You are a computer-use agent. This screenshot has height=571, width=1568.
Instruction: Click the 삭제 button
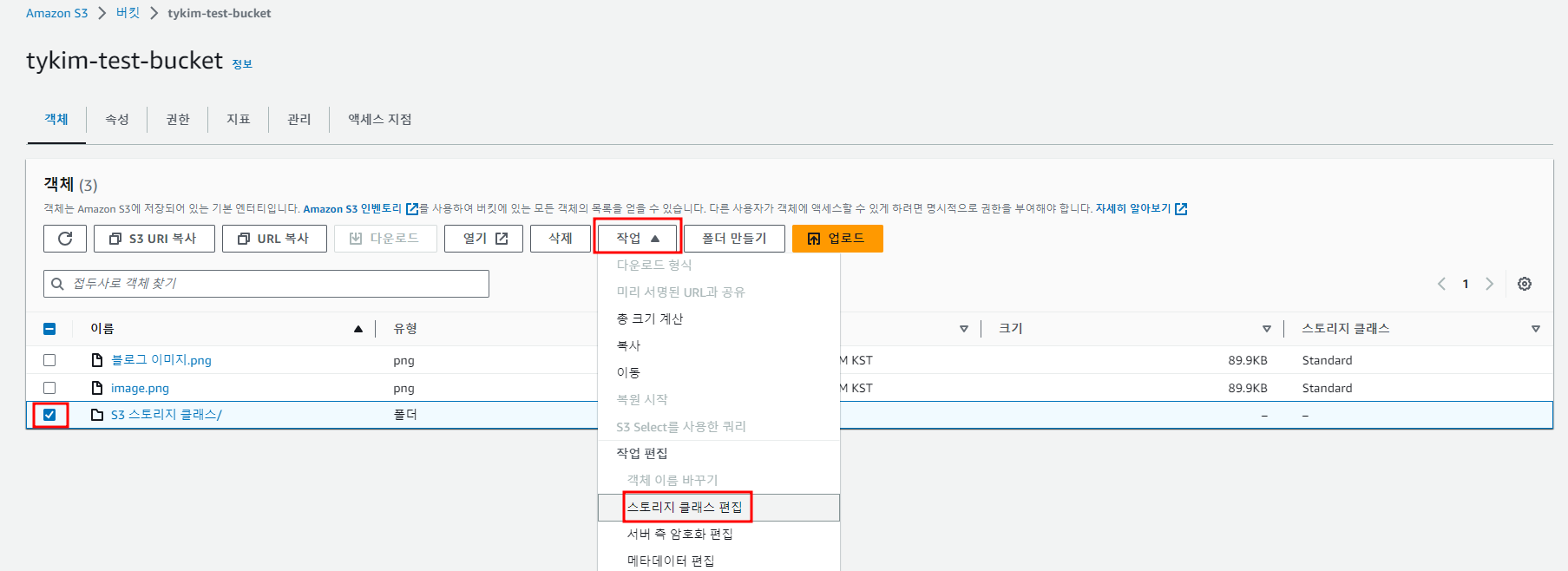[561, 239]
